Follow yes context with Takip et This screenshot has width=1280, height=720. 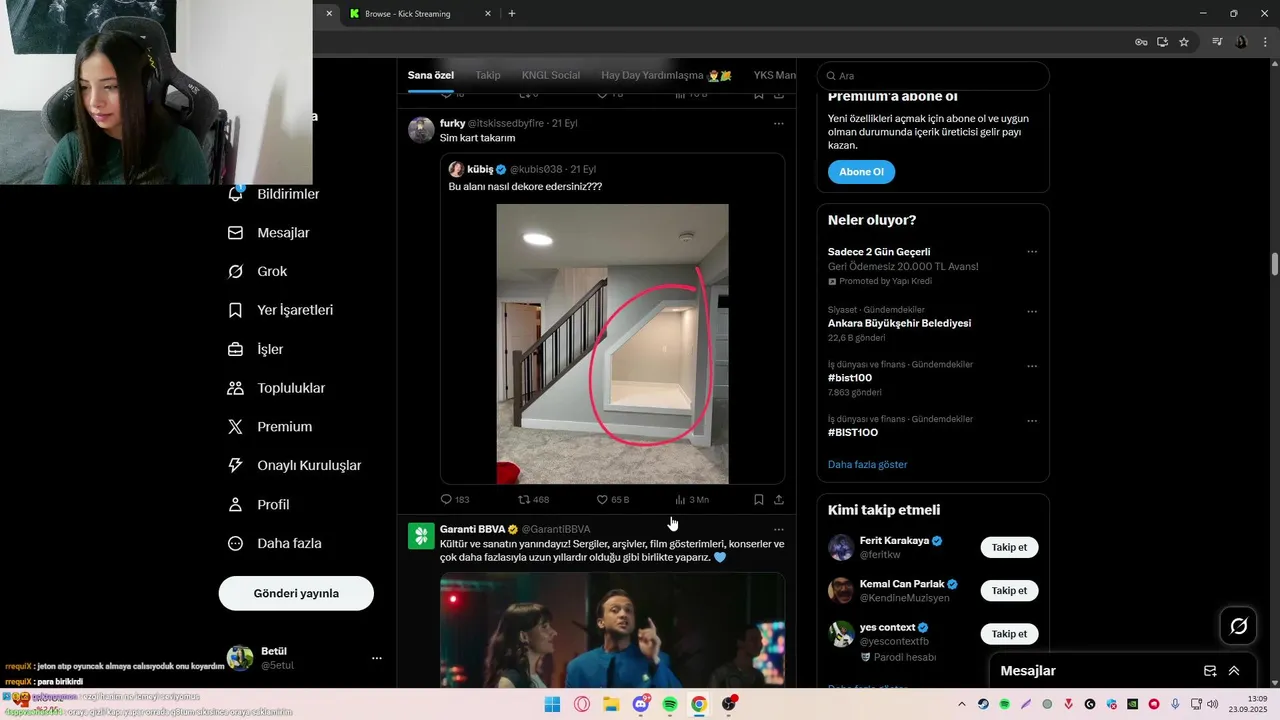[x=1009, y=634]
